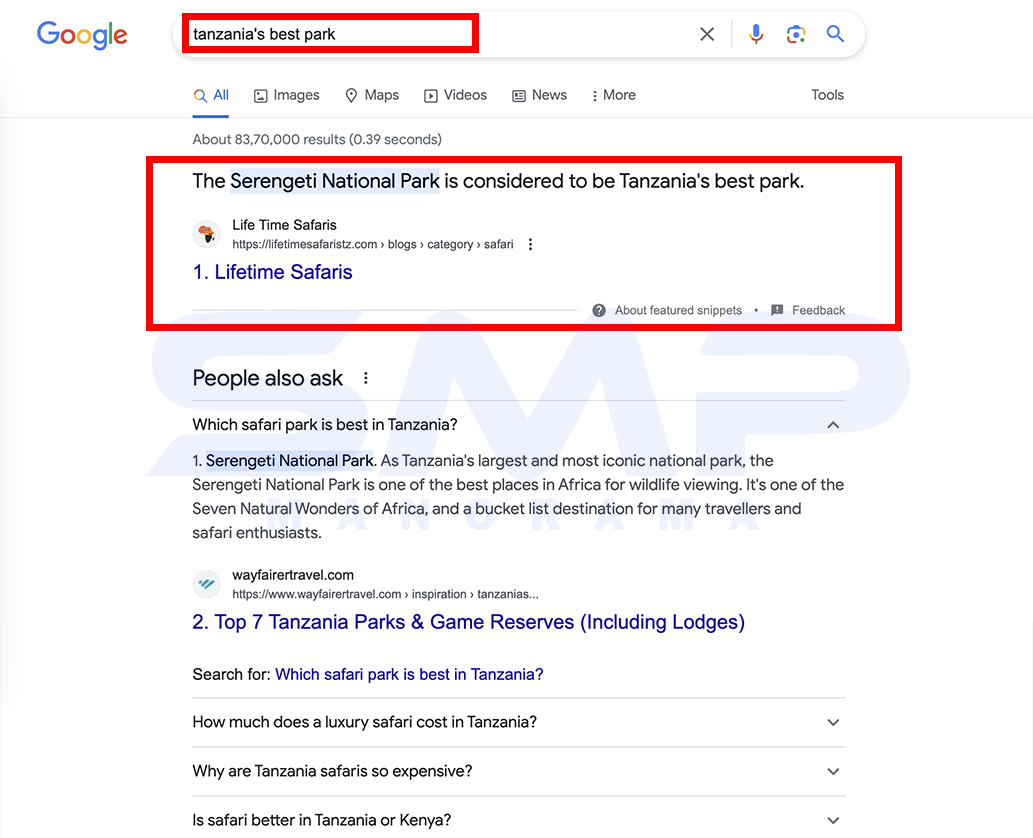This screenshot has height=838, width=1033.
Task: Click Life Time Safaris favicon
Action: click(207, 234)
